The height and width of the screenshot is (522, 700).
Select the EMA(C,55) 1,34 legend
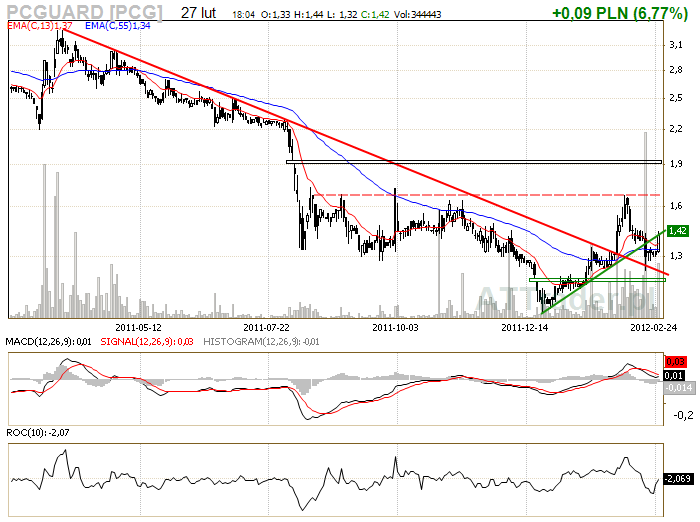click(x=117, y=26)
